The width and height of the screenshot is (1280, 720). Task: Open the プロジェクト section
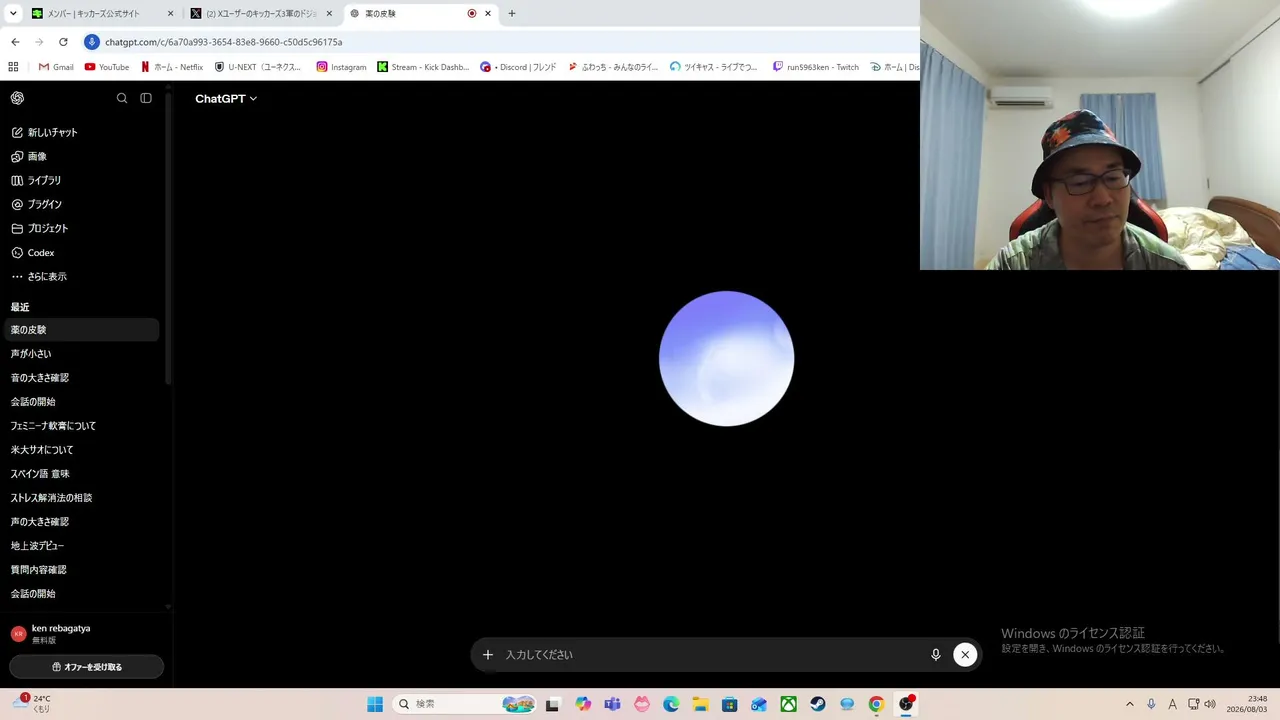82,228
